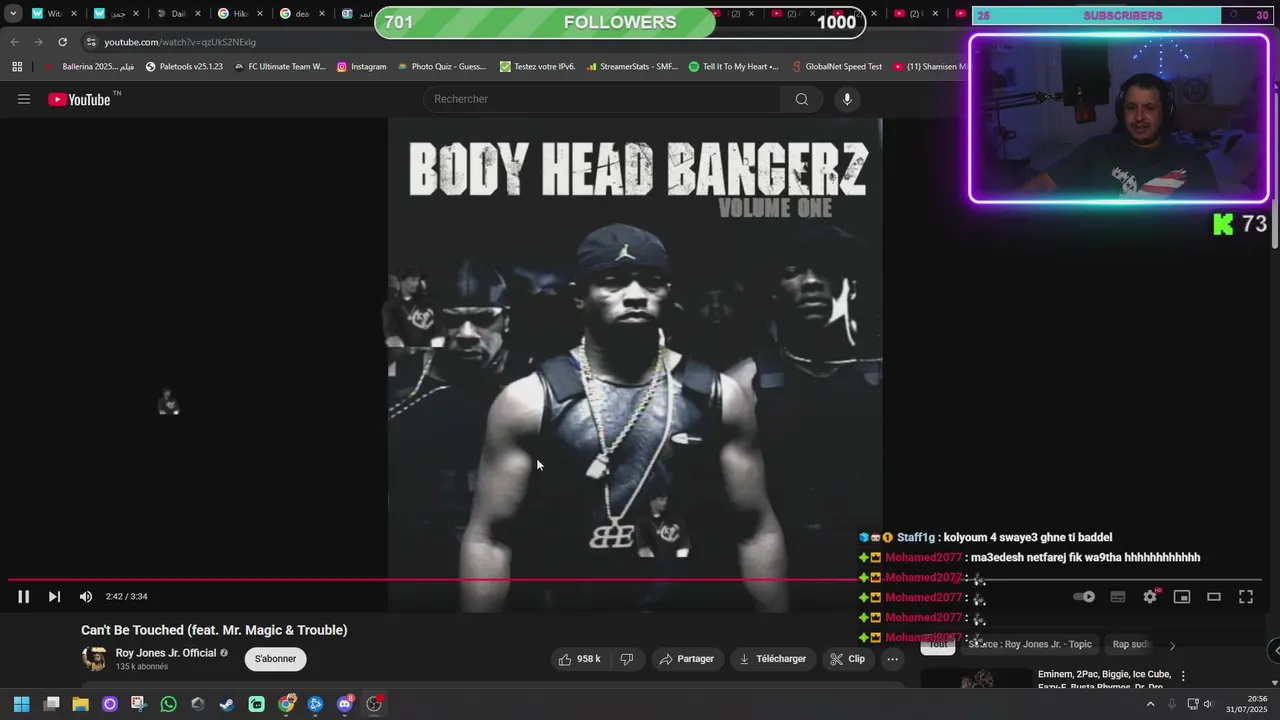Open the Ballerina 2025 bookmark

pos(89,67)
